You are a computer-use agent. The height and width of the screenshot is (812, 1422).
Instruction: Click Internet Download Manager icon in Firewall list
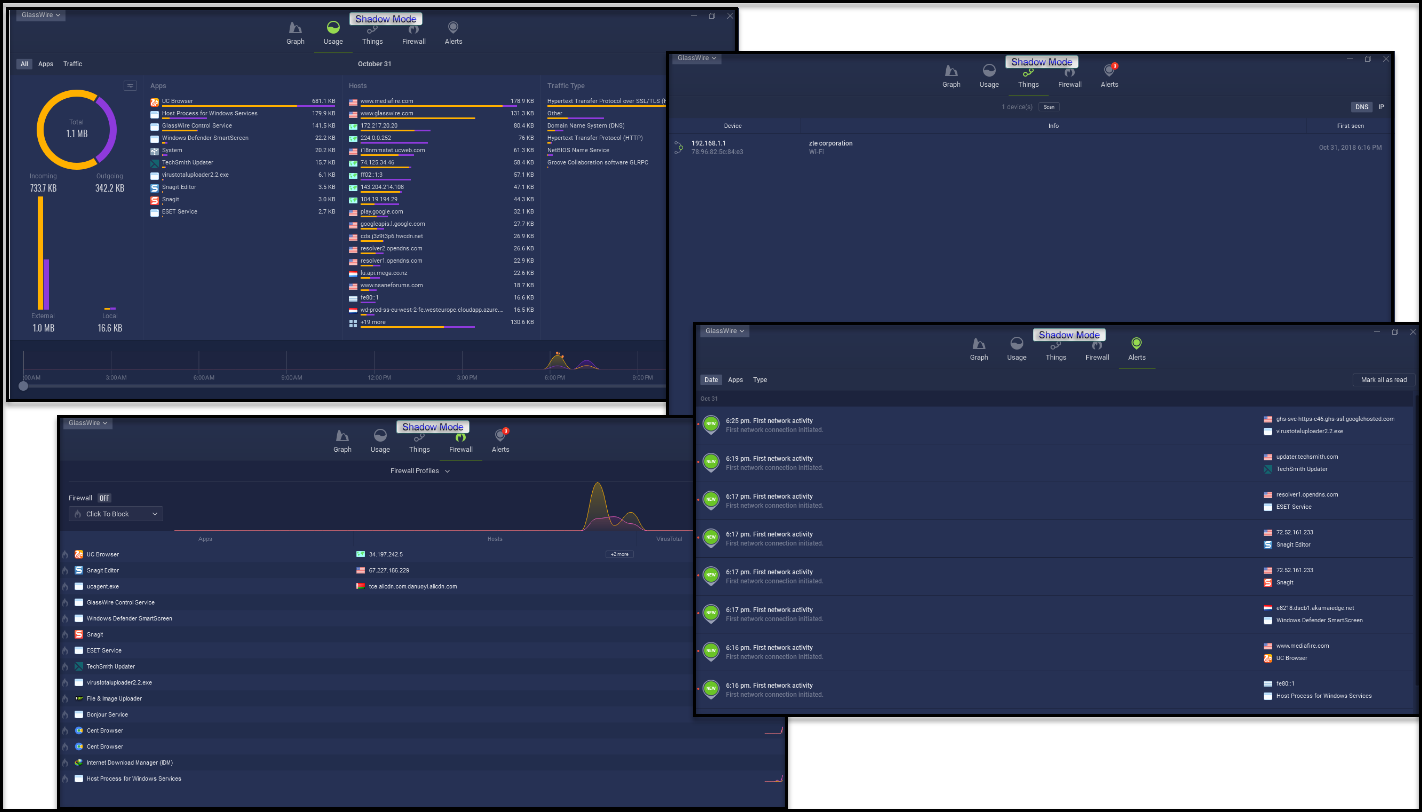pyautogui.click(x=78, y=762)
